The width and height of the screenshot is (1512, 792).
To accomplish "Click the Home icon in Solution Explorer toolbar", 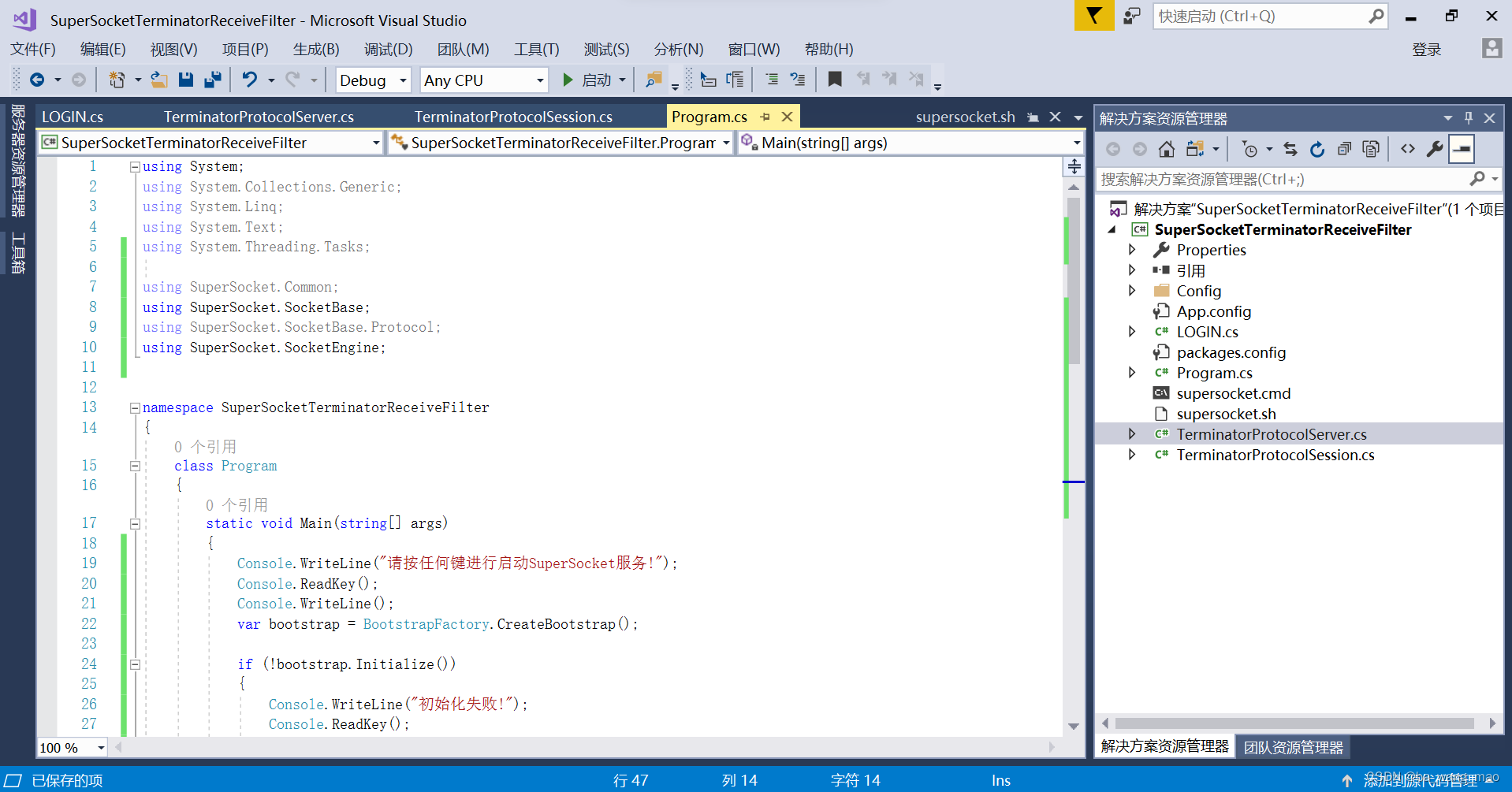I will tap(1167, 149).
